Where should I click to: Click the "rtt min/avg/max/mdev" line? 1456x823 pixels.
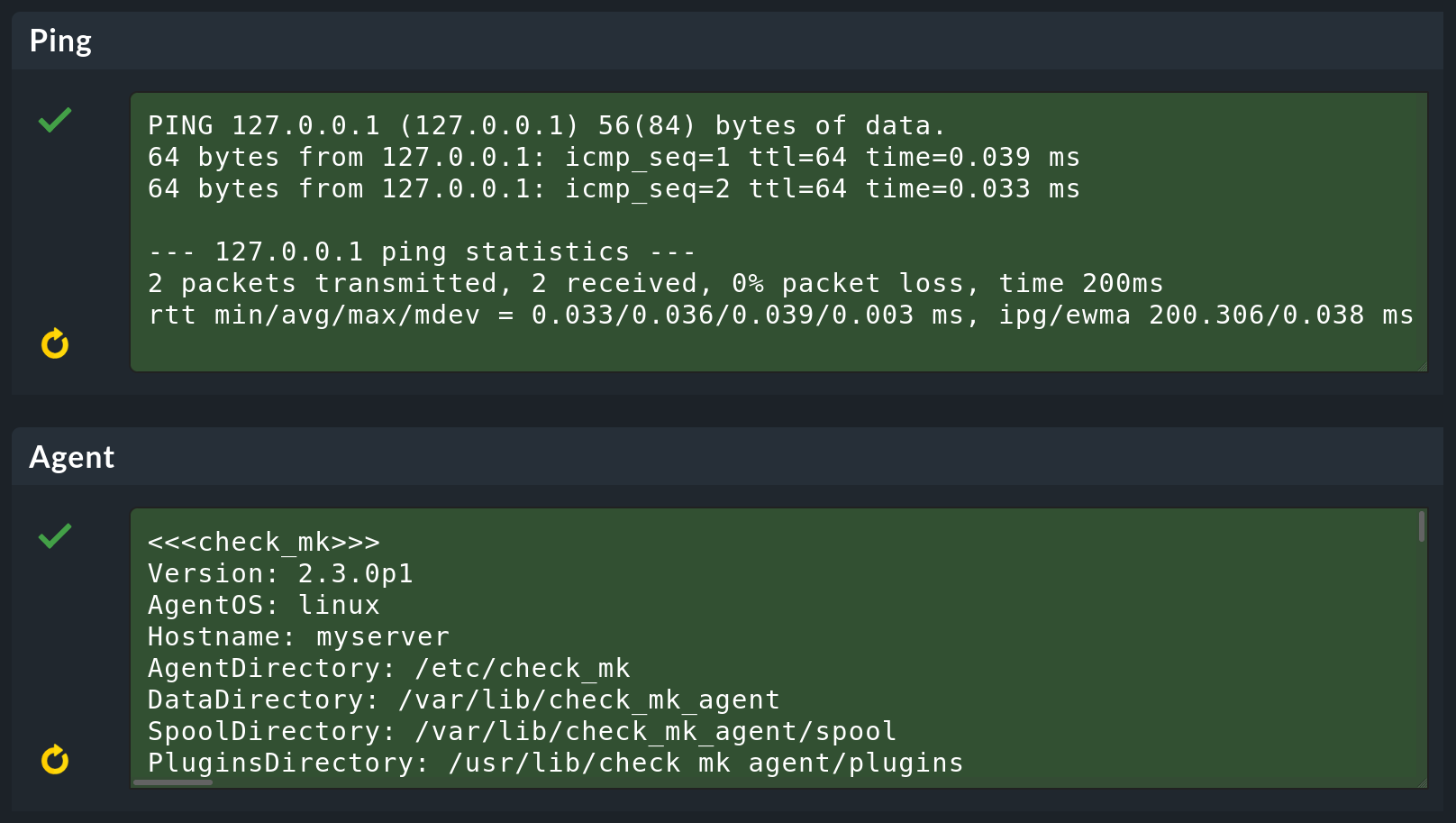[781, 315]
